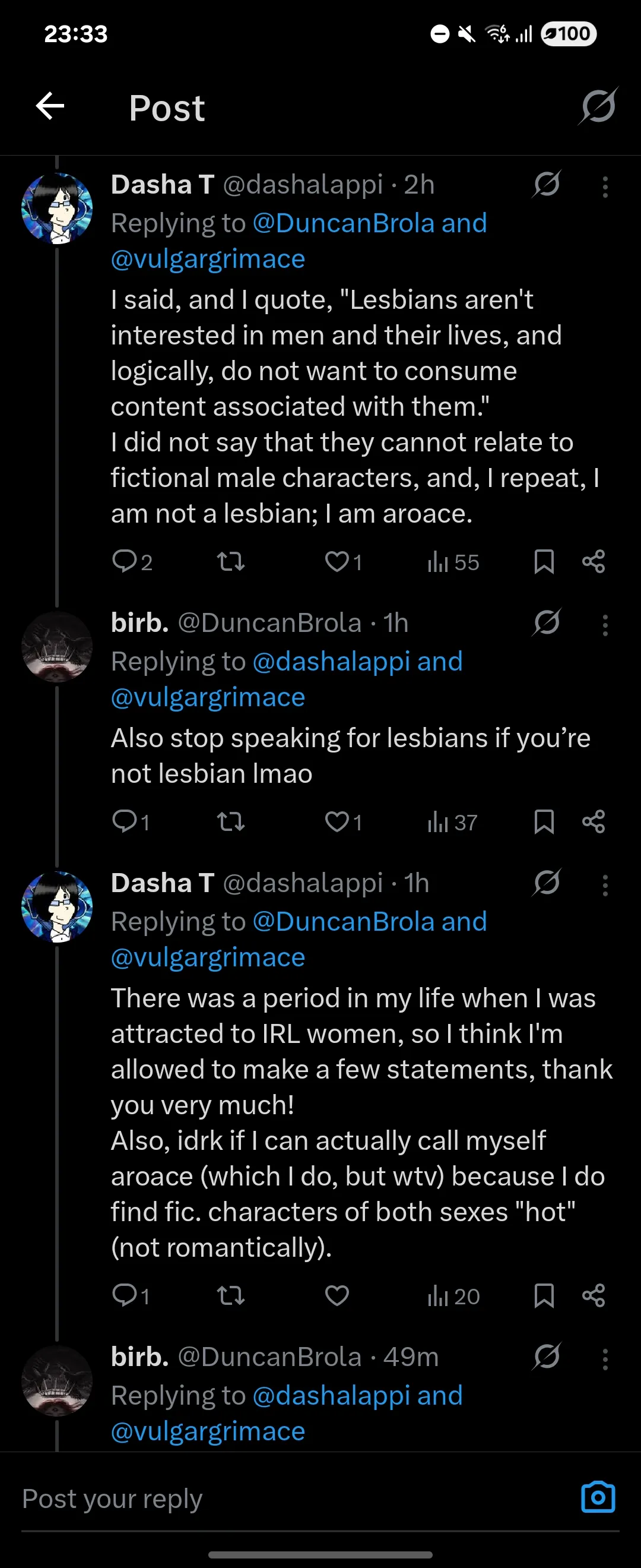Open camera icon in reply bar
Image resolution: width=641 pixels, height=1568 pixels.
point(598,1497)
